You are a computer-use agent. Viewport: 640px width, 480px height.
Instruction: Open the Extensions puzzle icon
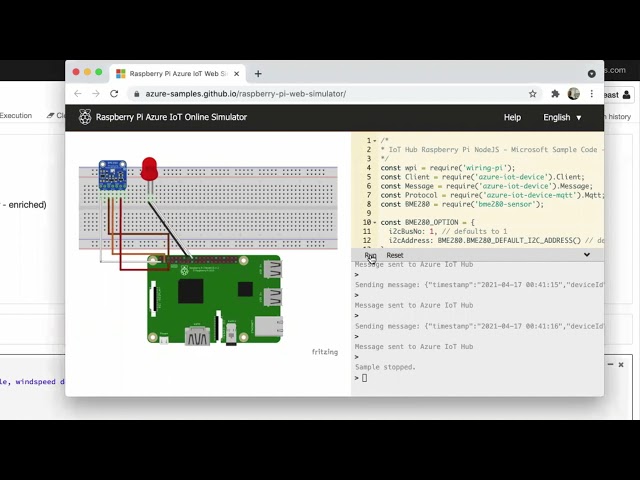coord(555,94)
